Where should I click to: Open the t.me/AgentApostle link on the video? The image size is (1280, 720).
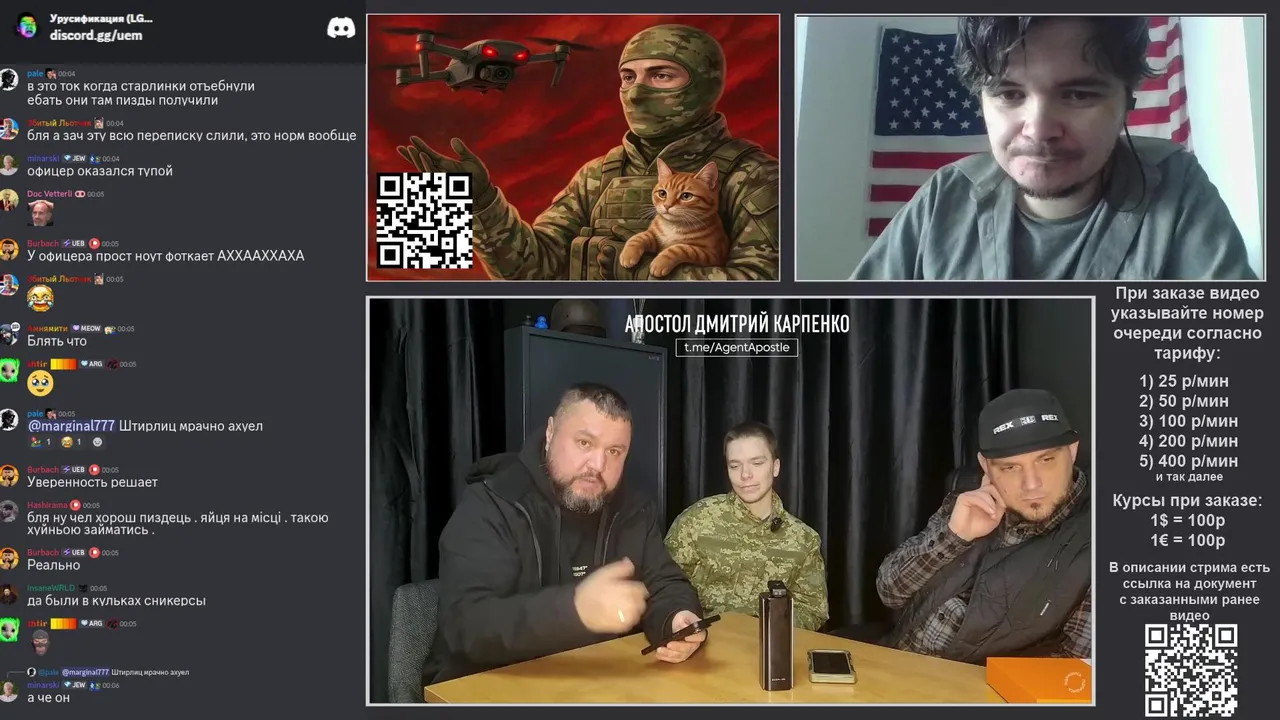[x=737, y=347]
